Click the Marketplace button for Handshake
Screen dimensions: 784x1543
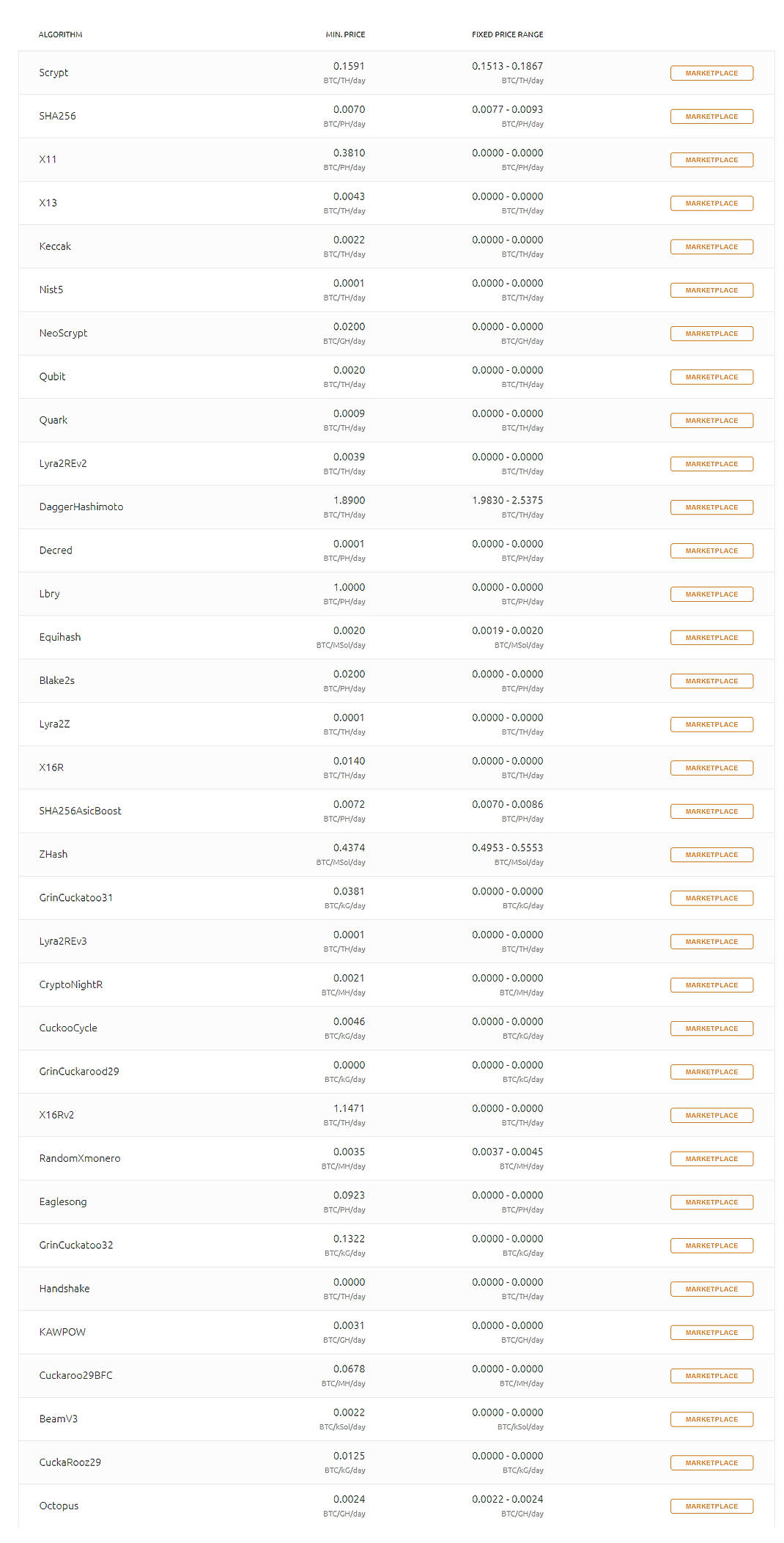point(711,1289)
